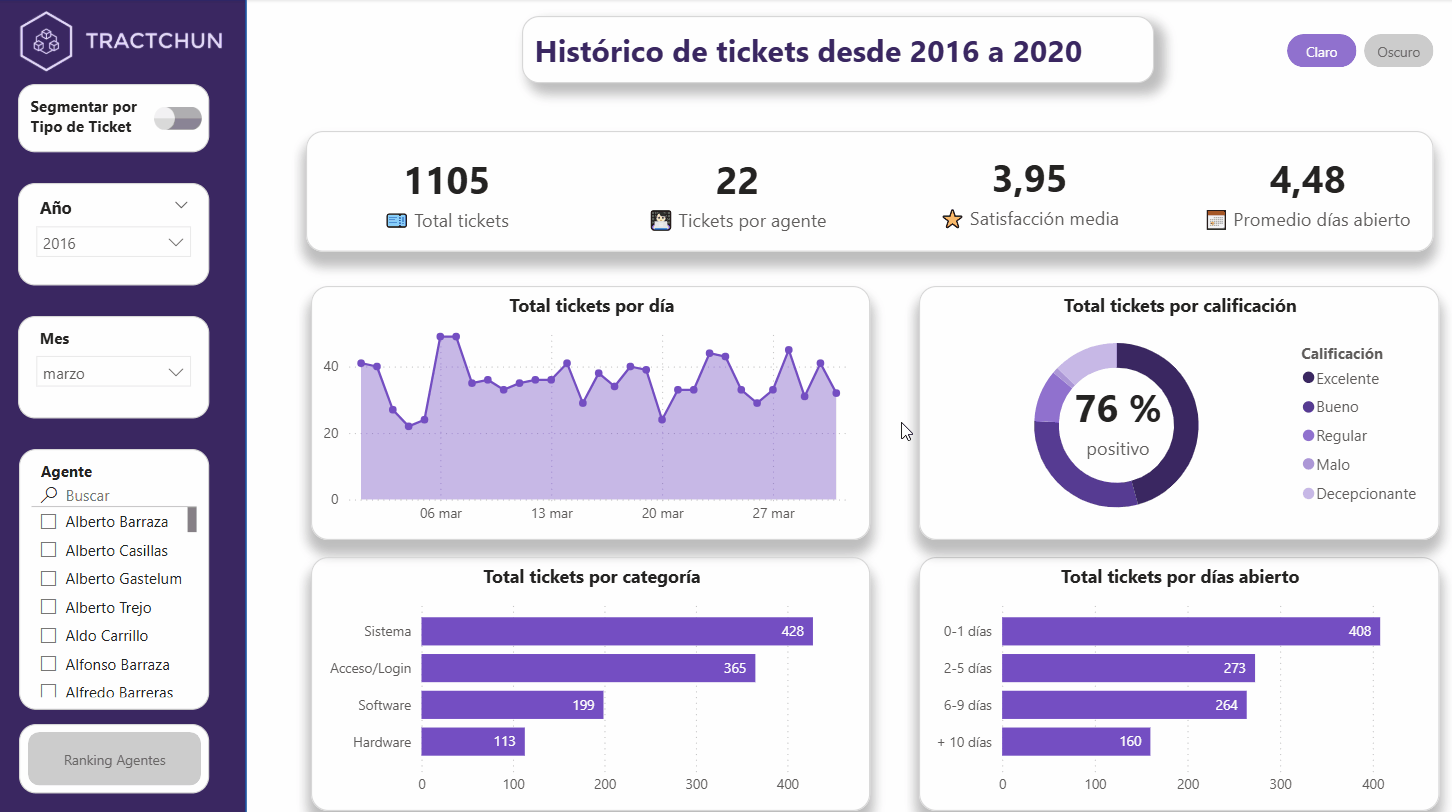The image size is (1452, 812).
Task: Switch to the Claro theme
Action: coord(1321,52)
